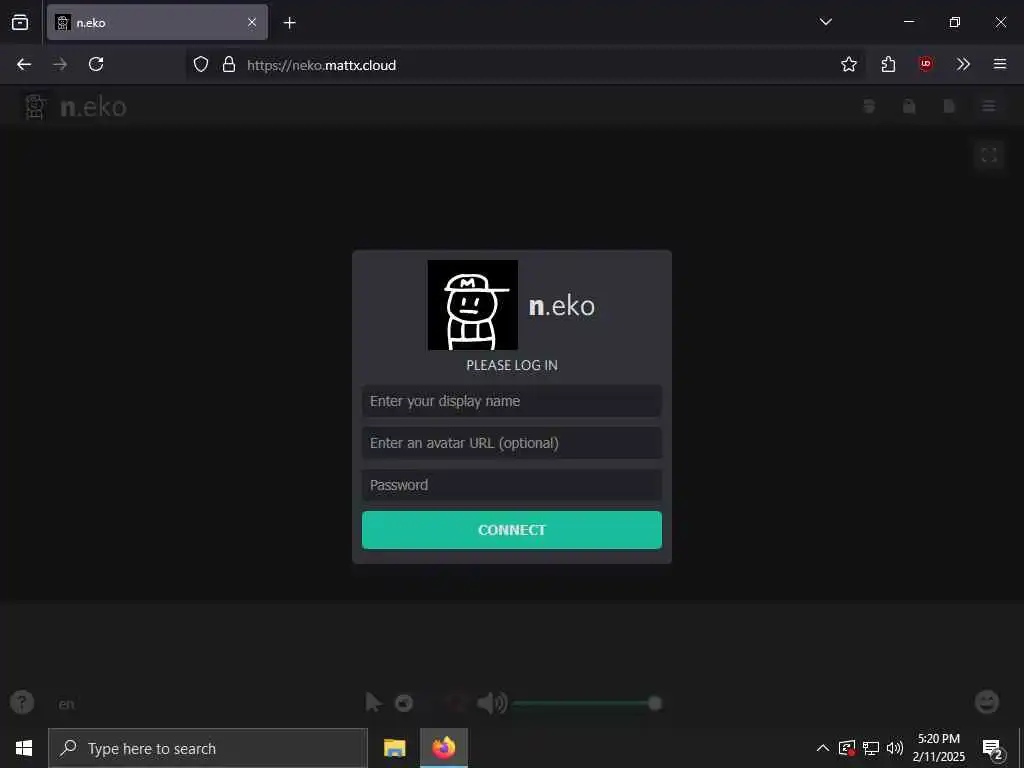The height and width of the screenshot is (768, 1024).
Task: Bookmark this page with the star
Action: tap(849, 64)
